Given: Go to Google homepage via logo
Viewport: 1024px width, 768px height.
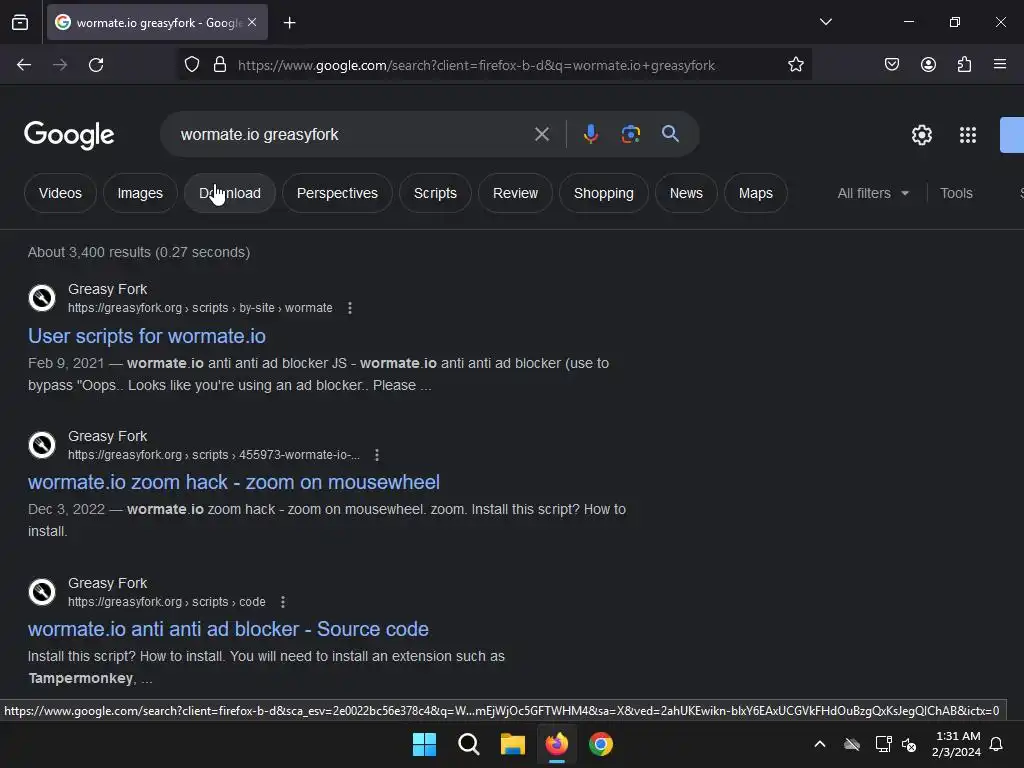Looking at the screenshot, I should pos(69,135).
